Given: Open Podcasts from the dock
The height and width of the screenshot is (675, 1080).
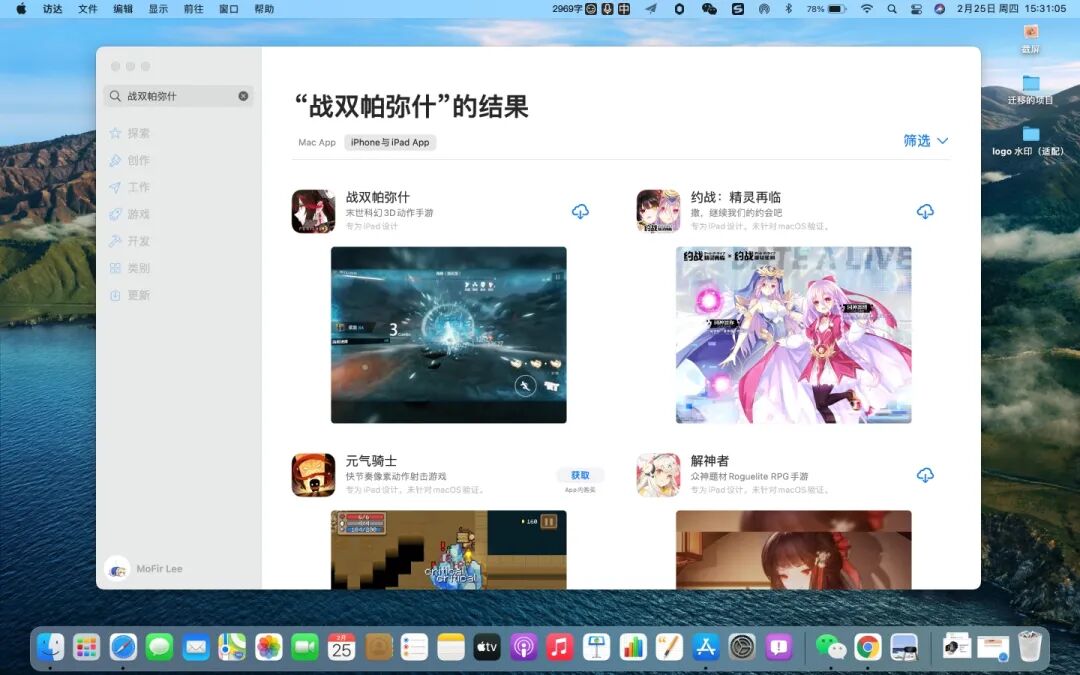Looking at the screenshot, I should (x=523, y=647).
